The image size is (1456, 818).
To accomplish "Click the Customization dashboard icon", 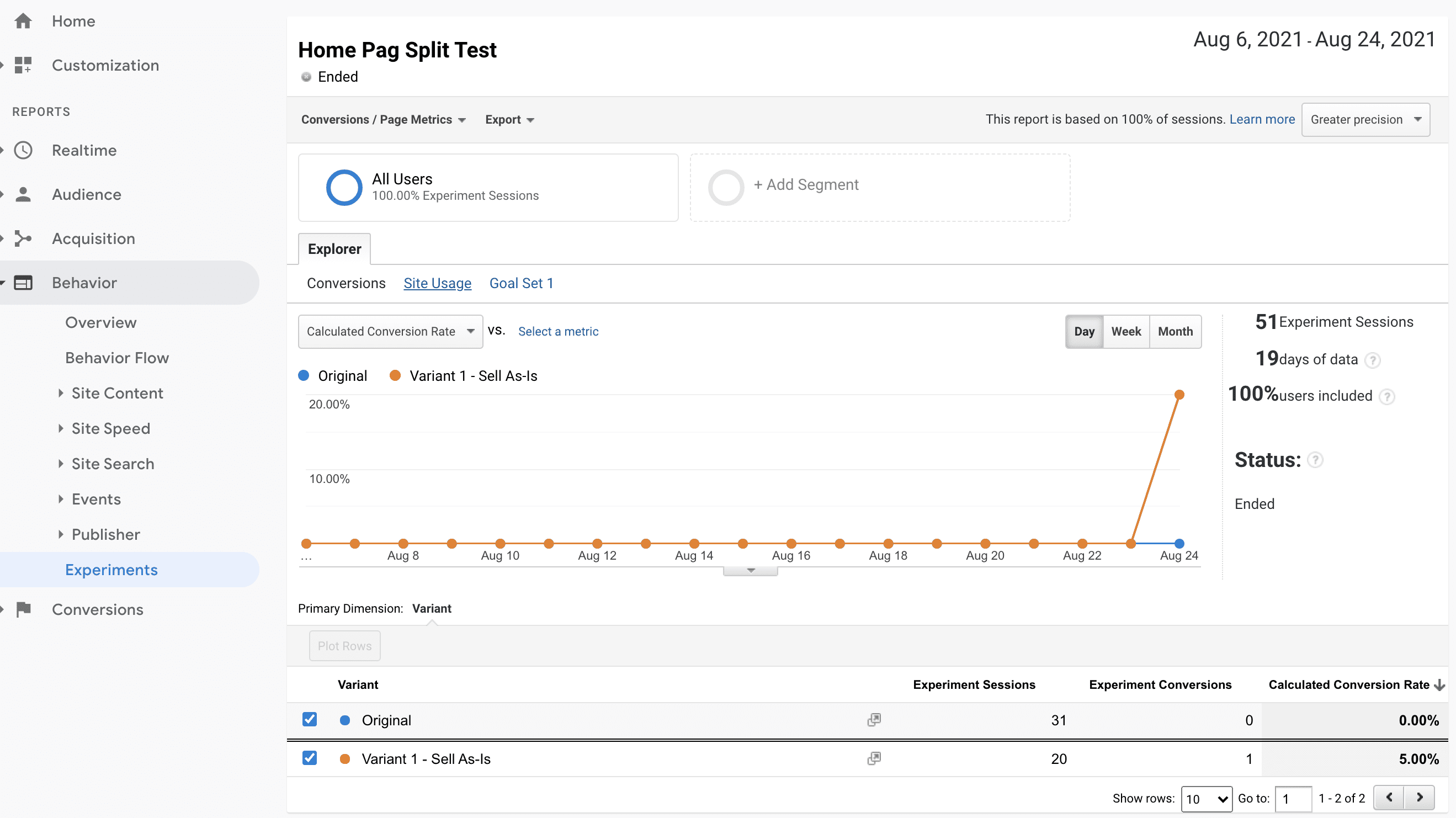I will pos(23,65).
